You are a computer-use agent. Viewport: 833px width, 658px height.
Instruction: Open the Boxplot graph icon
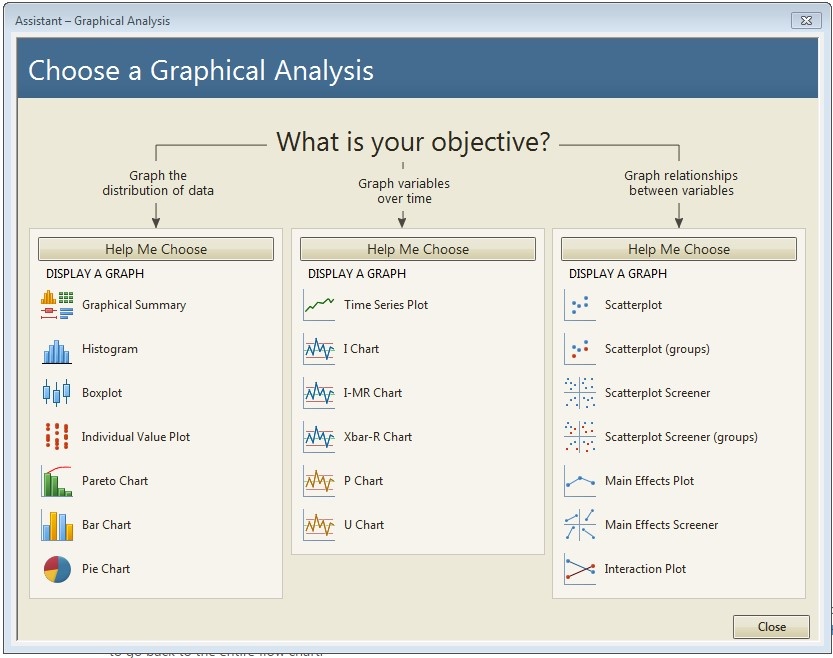coord(57,393)
